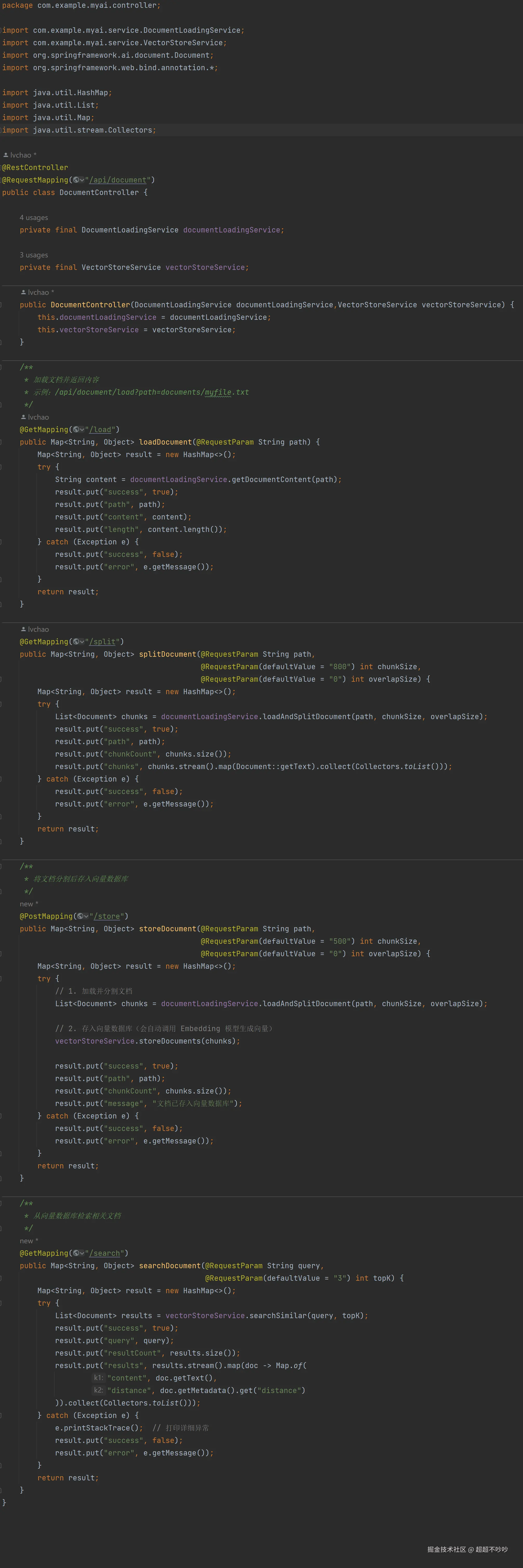Image resolution: width=523 pixels, height=1568 pixels.
Task: Click the comment "// 打印详细异常"
Action: tap(181, 1428)
